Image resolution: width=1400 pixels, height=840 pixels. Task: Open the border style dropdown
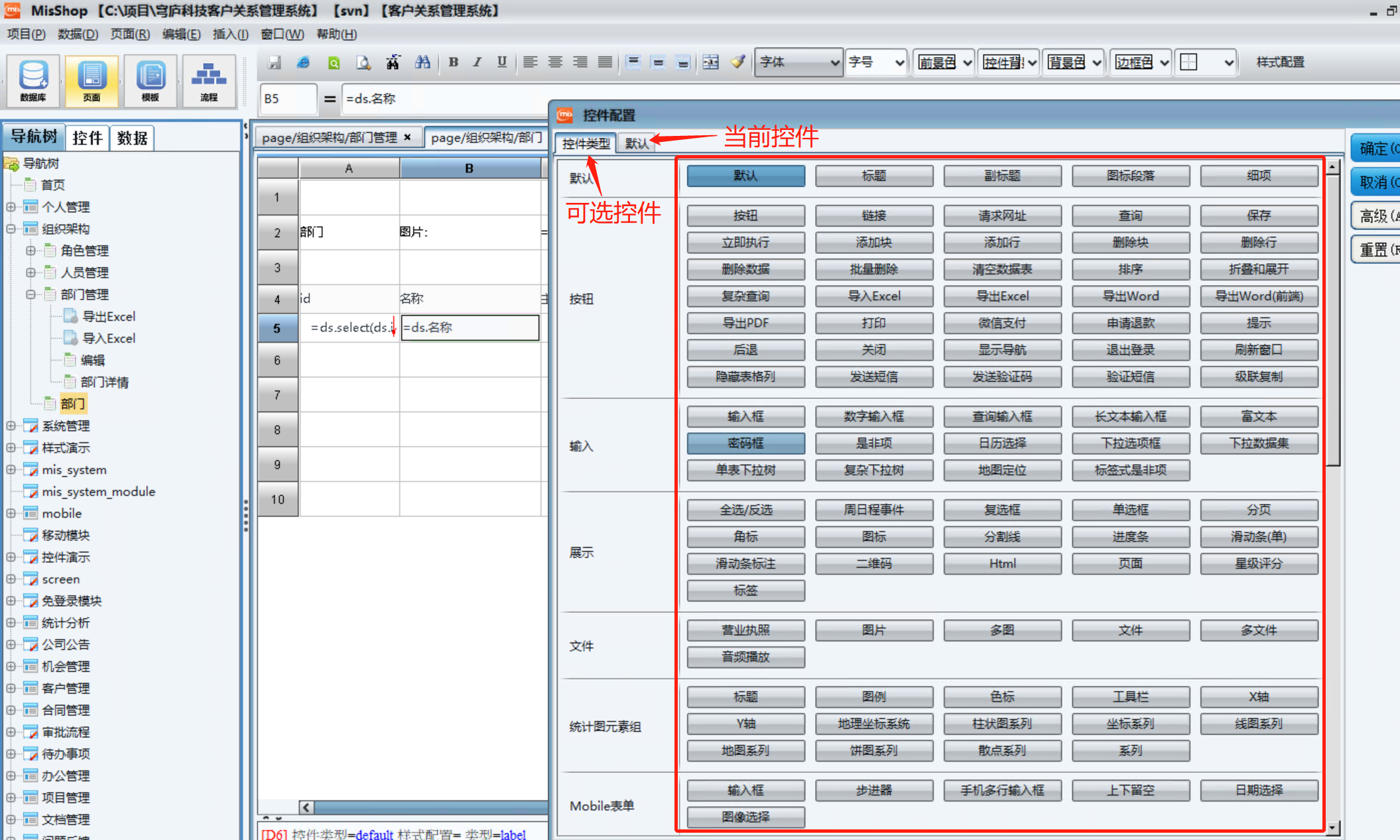(1206, 62)
